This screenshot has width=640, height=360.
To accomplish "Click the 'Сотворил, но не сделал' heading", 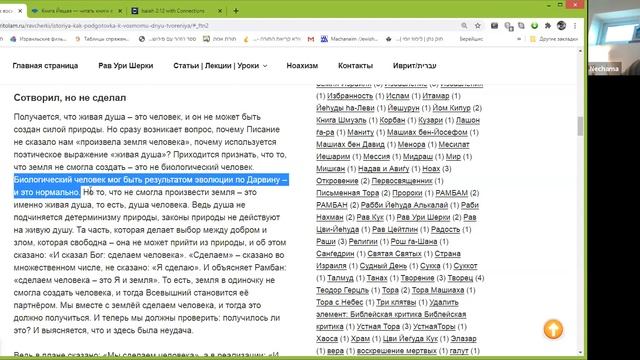I will click(70, 98).
